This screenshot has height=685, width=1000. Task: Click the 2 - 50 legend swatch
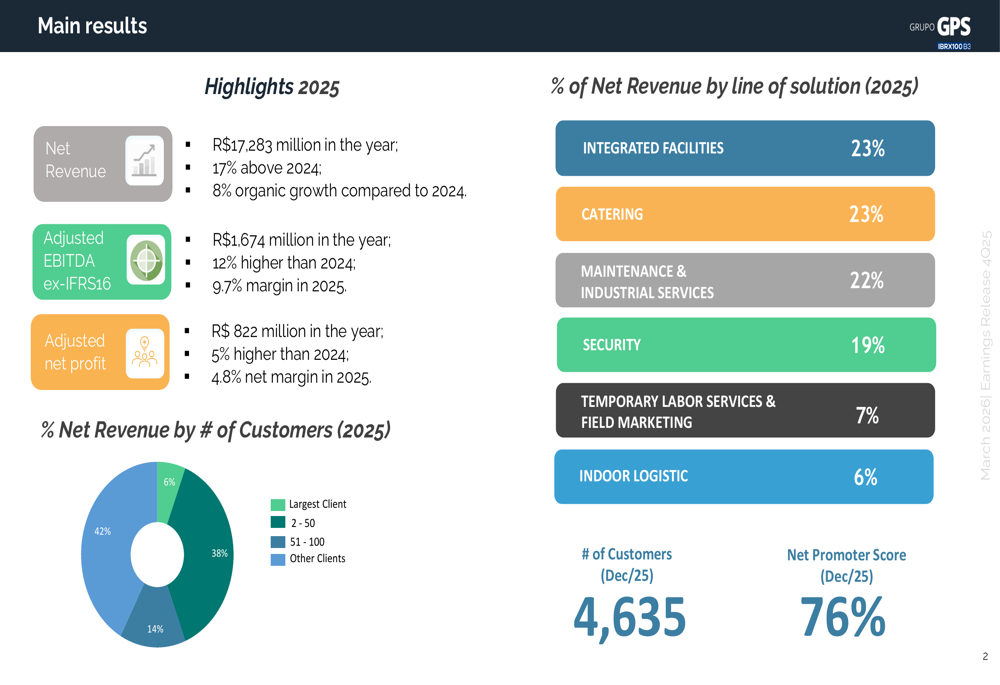[x=278, y=523]
